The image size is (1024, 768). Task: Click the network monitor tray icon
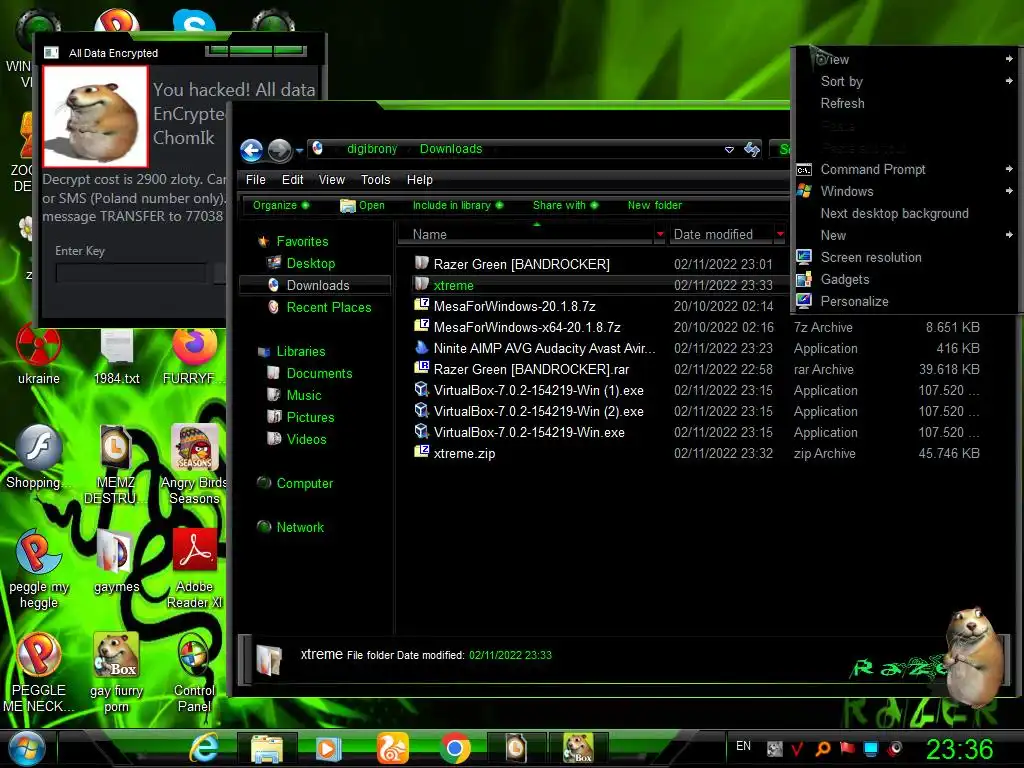pos(871,748)
